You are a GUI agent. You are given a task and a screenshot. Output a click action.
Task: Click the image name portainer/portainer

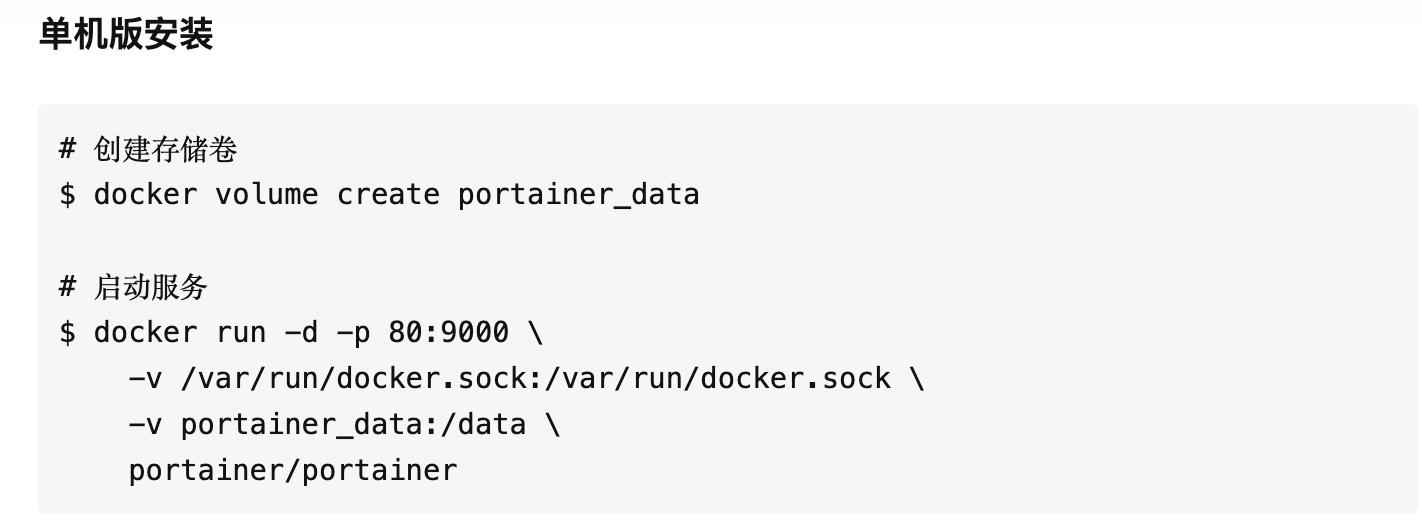(293, 470)
